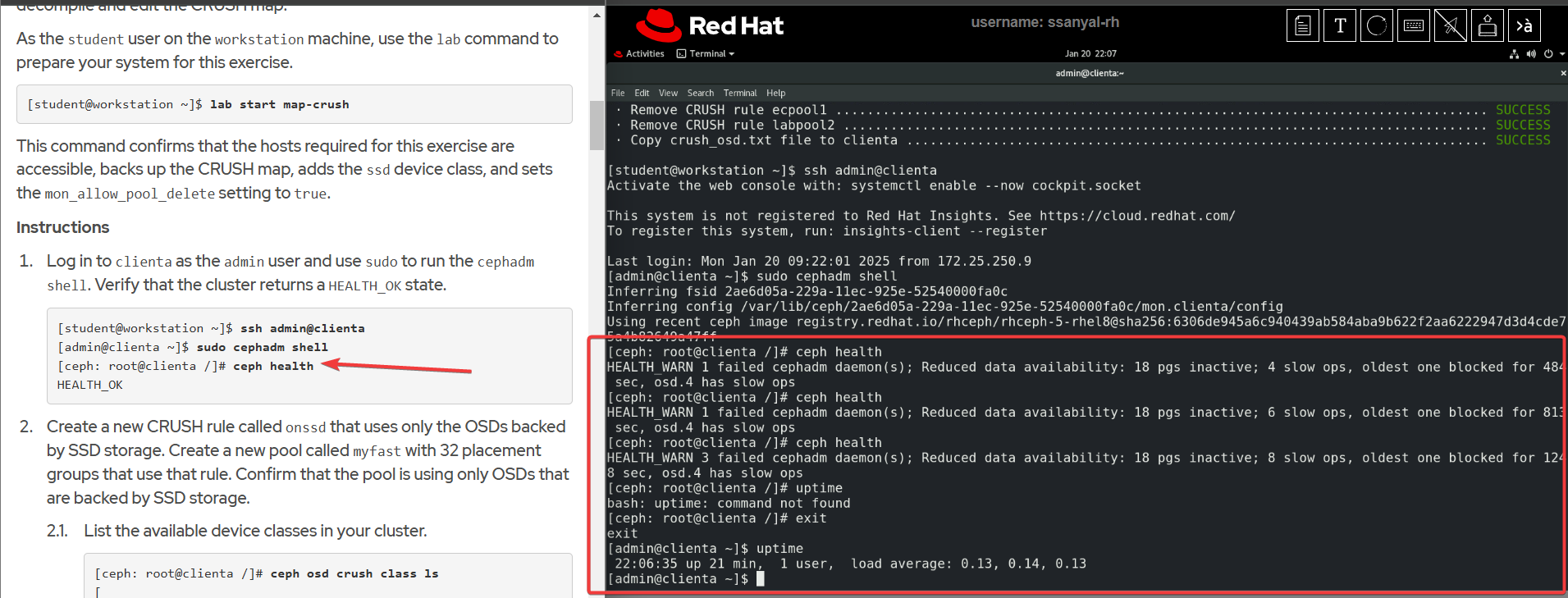Open the network status icon in top bar
Viewport: 1568px width, 598px height.
pos(1515,54)
